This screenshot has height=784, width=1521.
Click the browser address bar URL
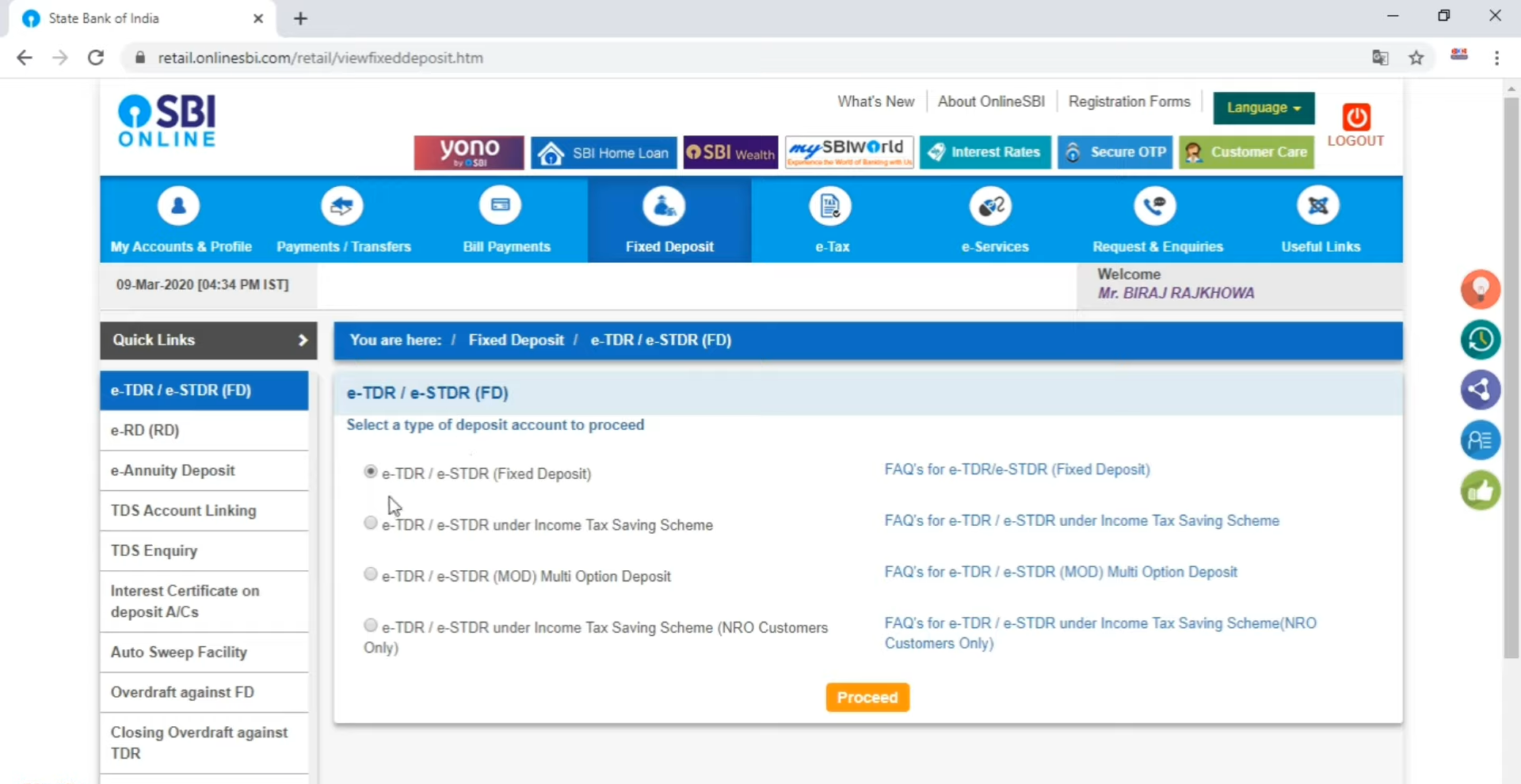coord(320,58)
